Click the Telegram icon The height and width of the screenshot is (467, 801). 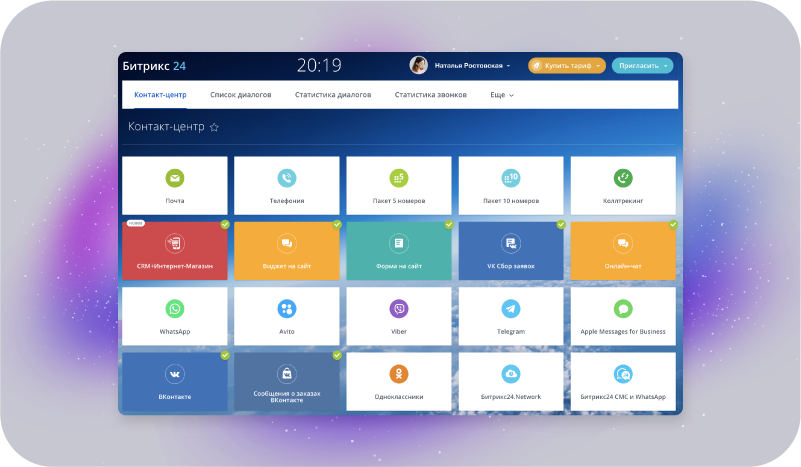511,309
